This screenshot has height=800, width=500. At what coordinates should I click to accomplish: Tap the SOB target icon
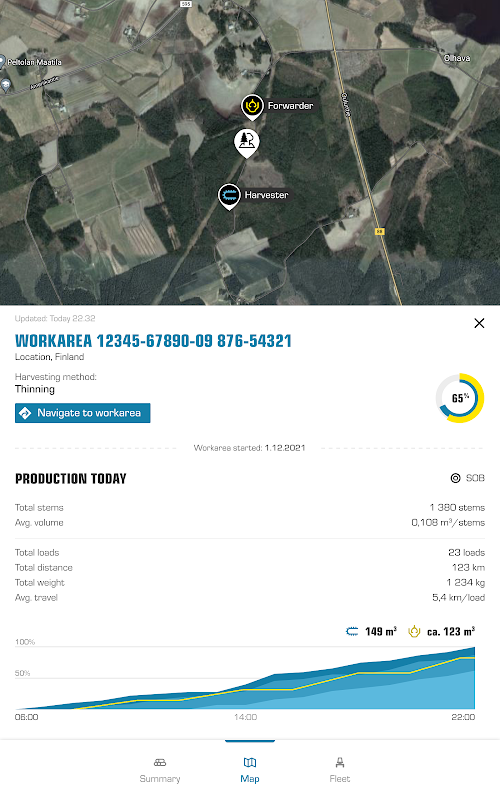click(456, 478)
